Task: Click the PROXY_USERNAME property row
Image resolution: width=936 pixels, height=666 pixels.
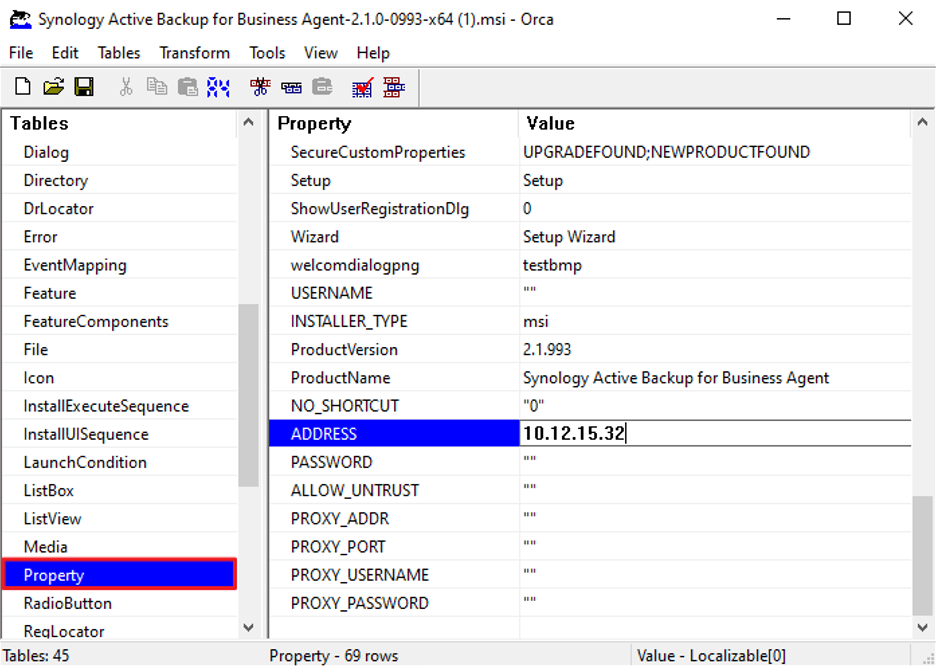Action: tap(590, 575)
